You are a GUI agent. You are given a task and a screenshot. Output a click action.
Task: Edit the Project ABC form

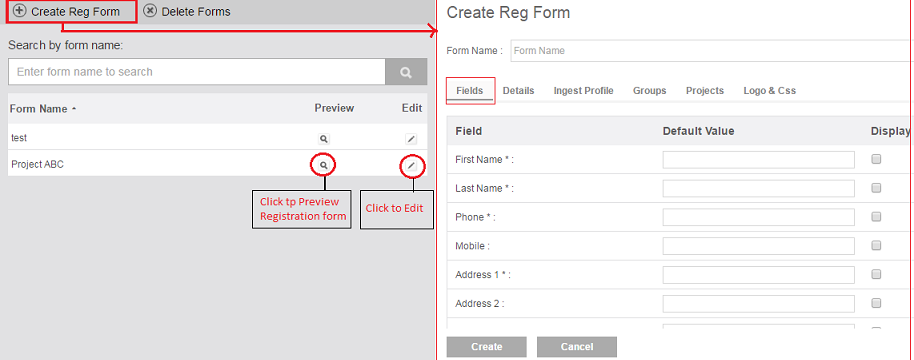[412, 165]
